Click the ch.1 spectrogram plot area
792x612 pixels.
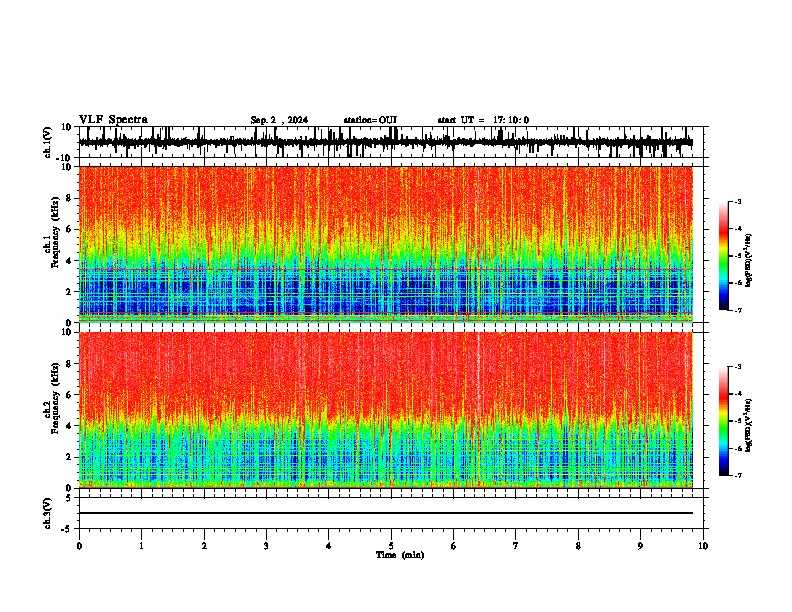coord(386,244)
